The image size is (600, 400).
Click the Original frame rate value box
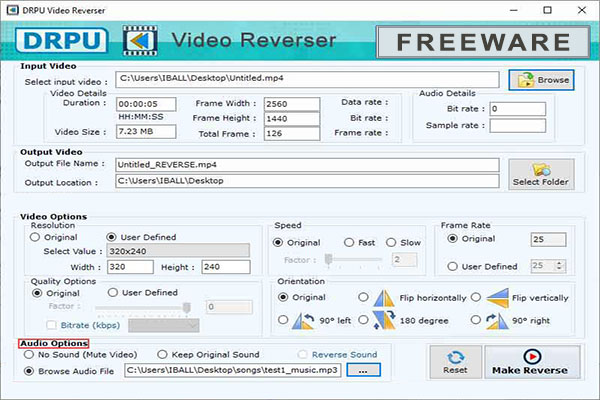pos(548,240)
